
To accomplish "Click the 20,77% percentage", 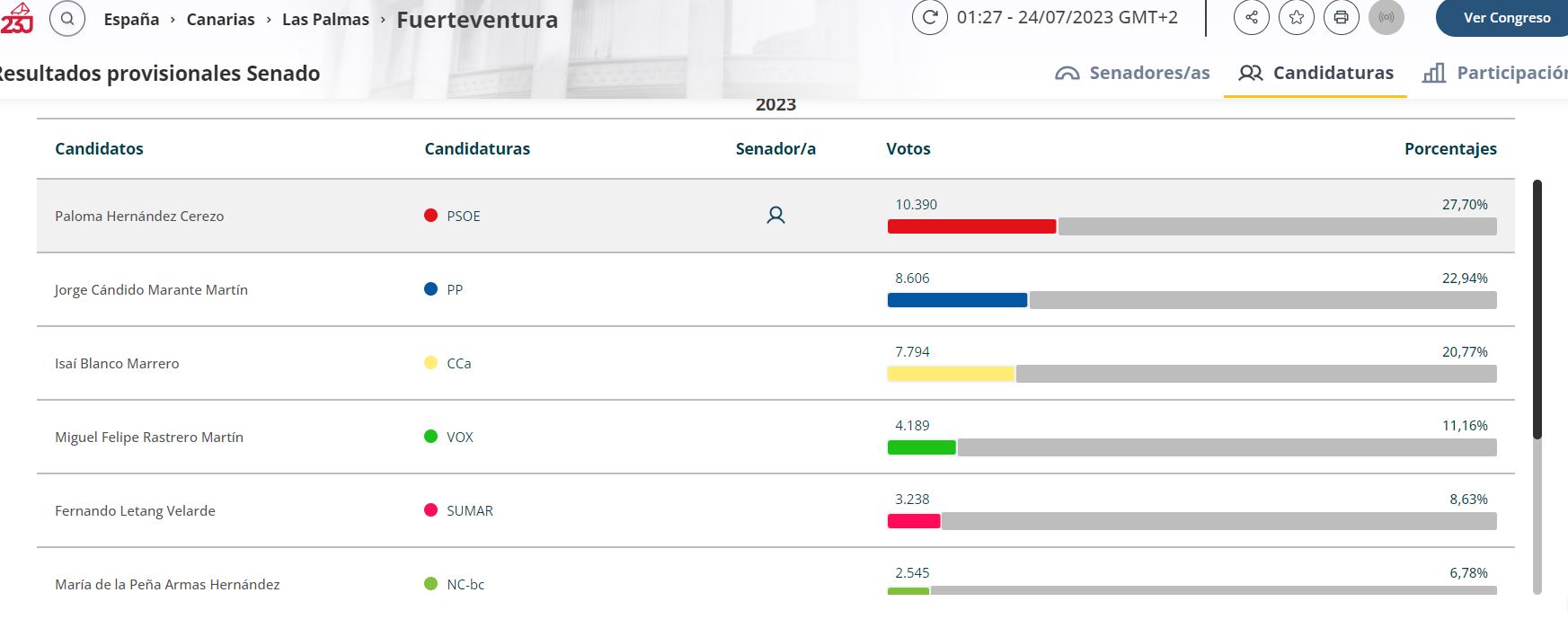I will tap(1465, 352).
